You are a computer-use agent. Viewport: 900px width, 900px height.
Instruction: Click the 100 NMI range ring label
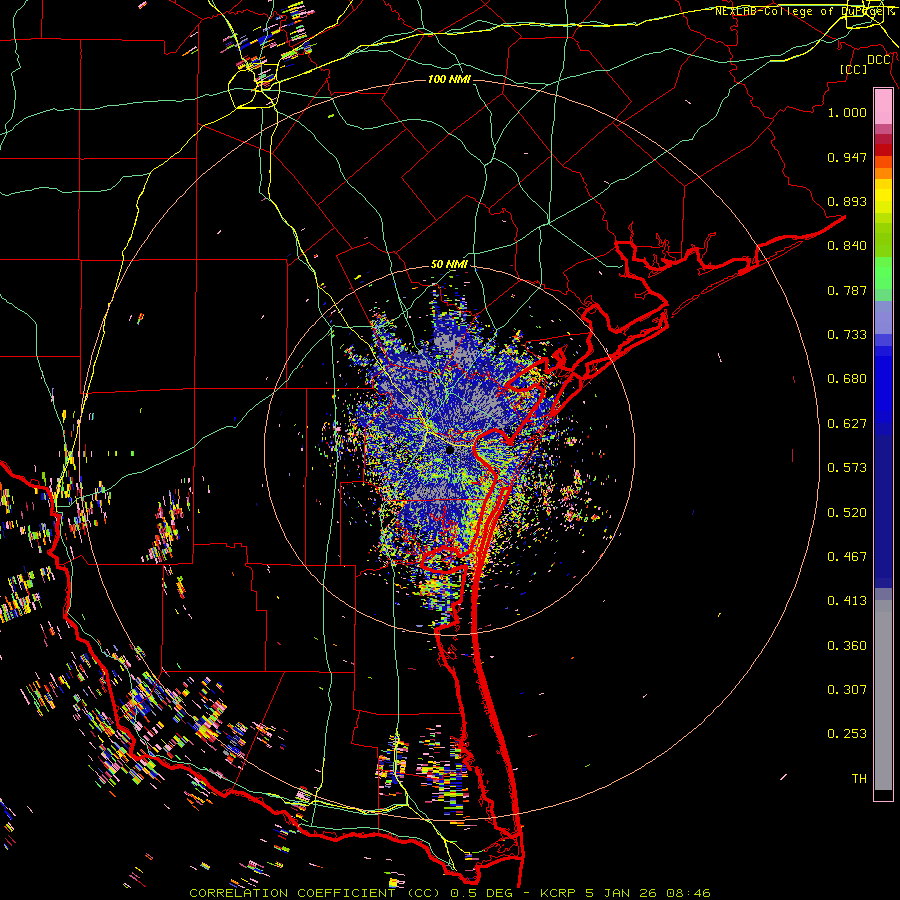(x=449, y=79)
